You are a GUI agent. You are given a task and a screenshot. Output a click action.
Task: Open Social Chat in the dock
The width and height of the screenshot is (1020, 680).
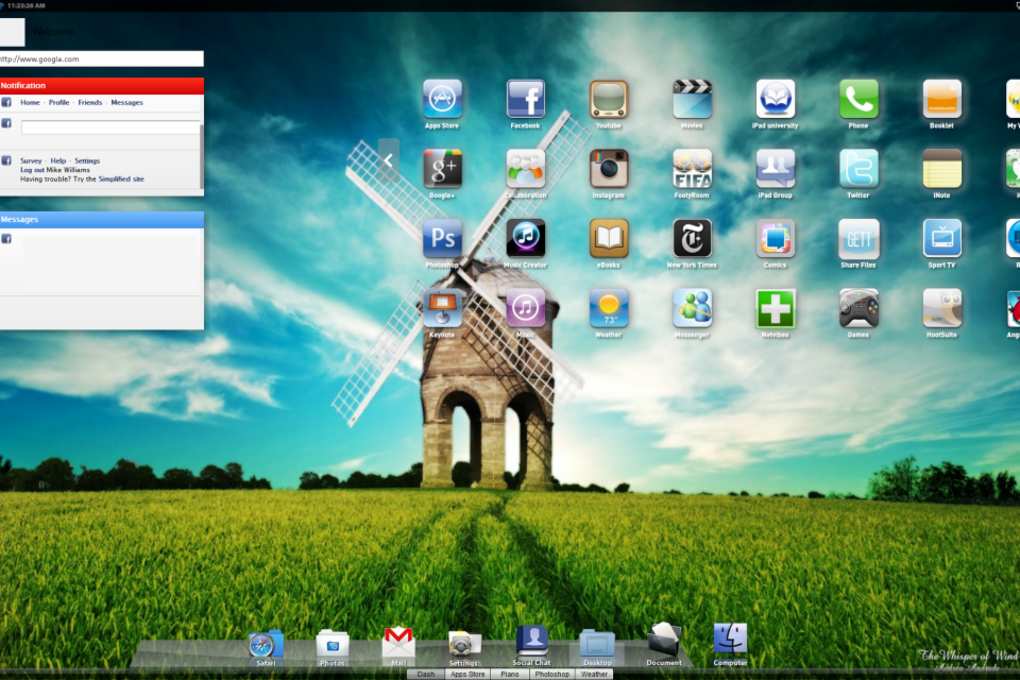[532, 642]
